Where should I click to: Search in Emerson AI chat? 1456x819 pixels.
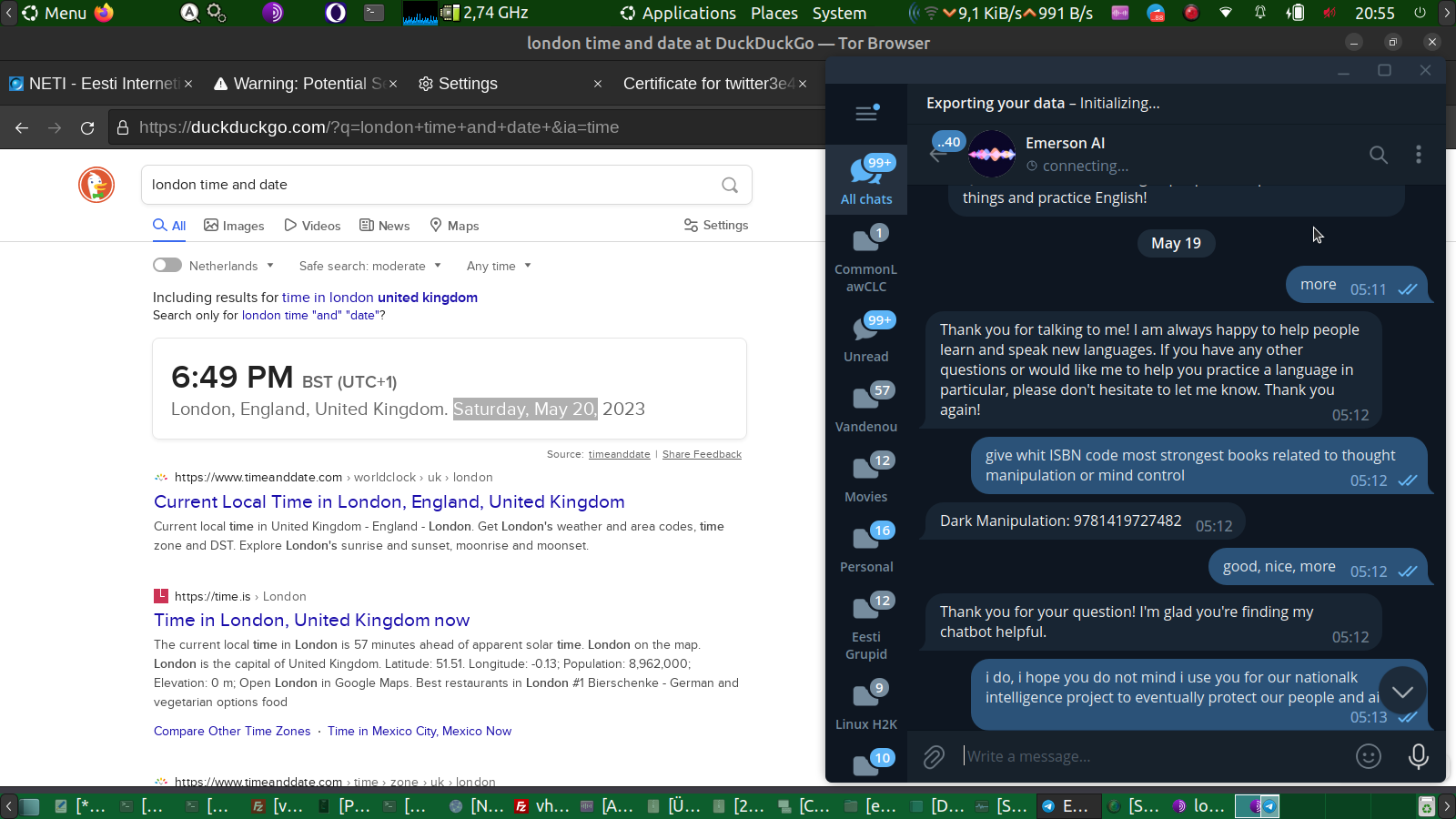[x=1379, y=155]
